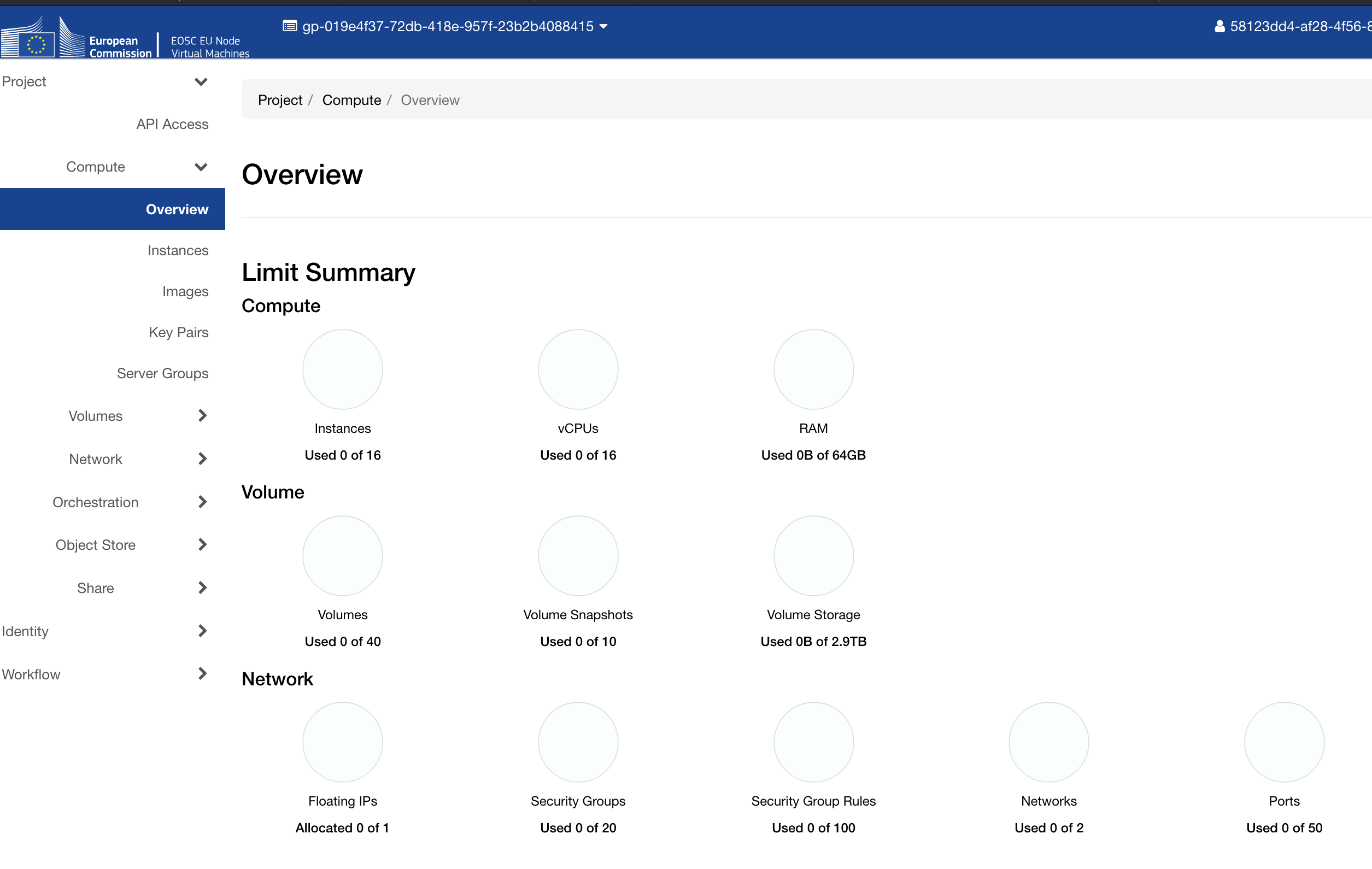Expand the Identity section chevron
1372x869 pixels.
(x=202, y=631)
